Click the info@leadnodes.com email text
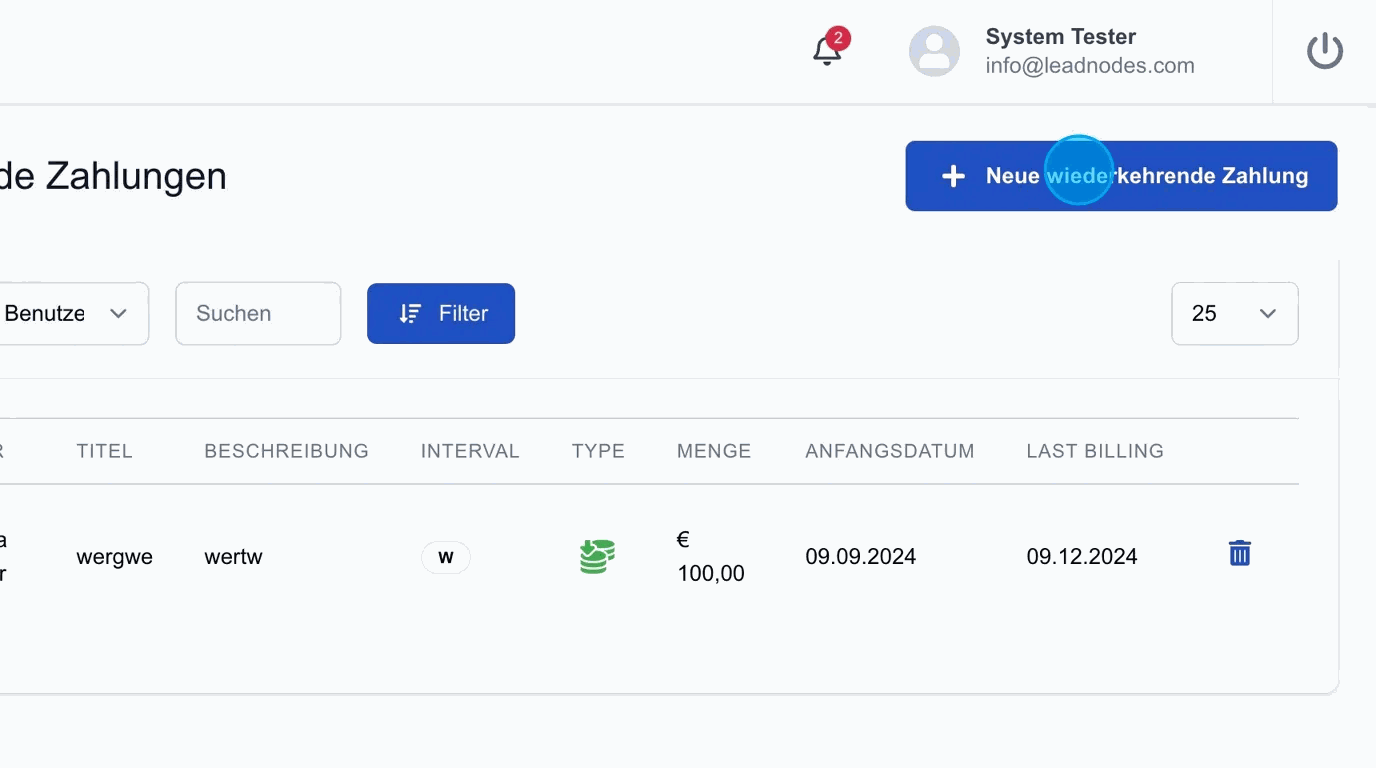This screenshot has width=1376, height=768. 1090,66
